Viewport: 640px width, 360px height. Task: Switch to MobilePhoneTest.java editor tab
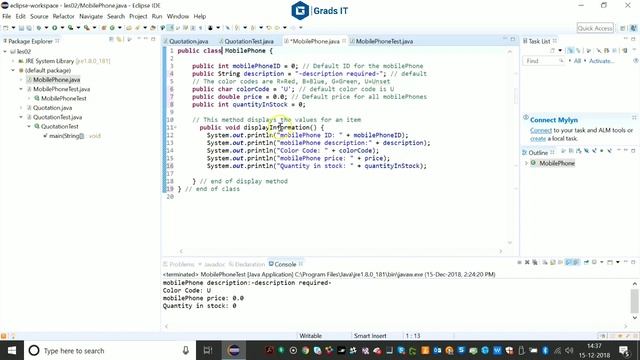pos(384,41)
